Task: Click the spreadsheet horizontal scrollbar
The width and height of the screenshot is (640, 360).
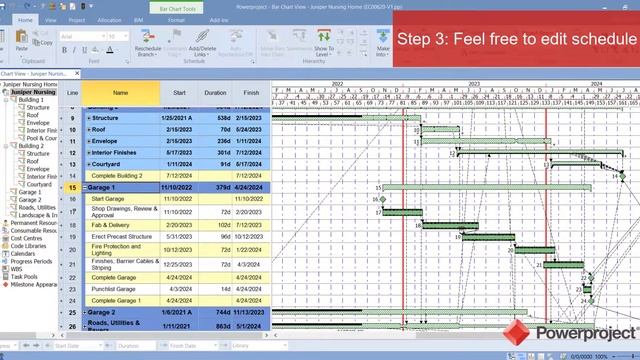Action: point(164,335)
